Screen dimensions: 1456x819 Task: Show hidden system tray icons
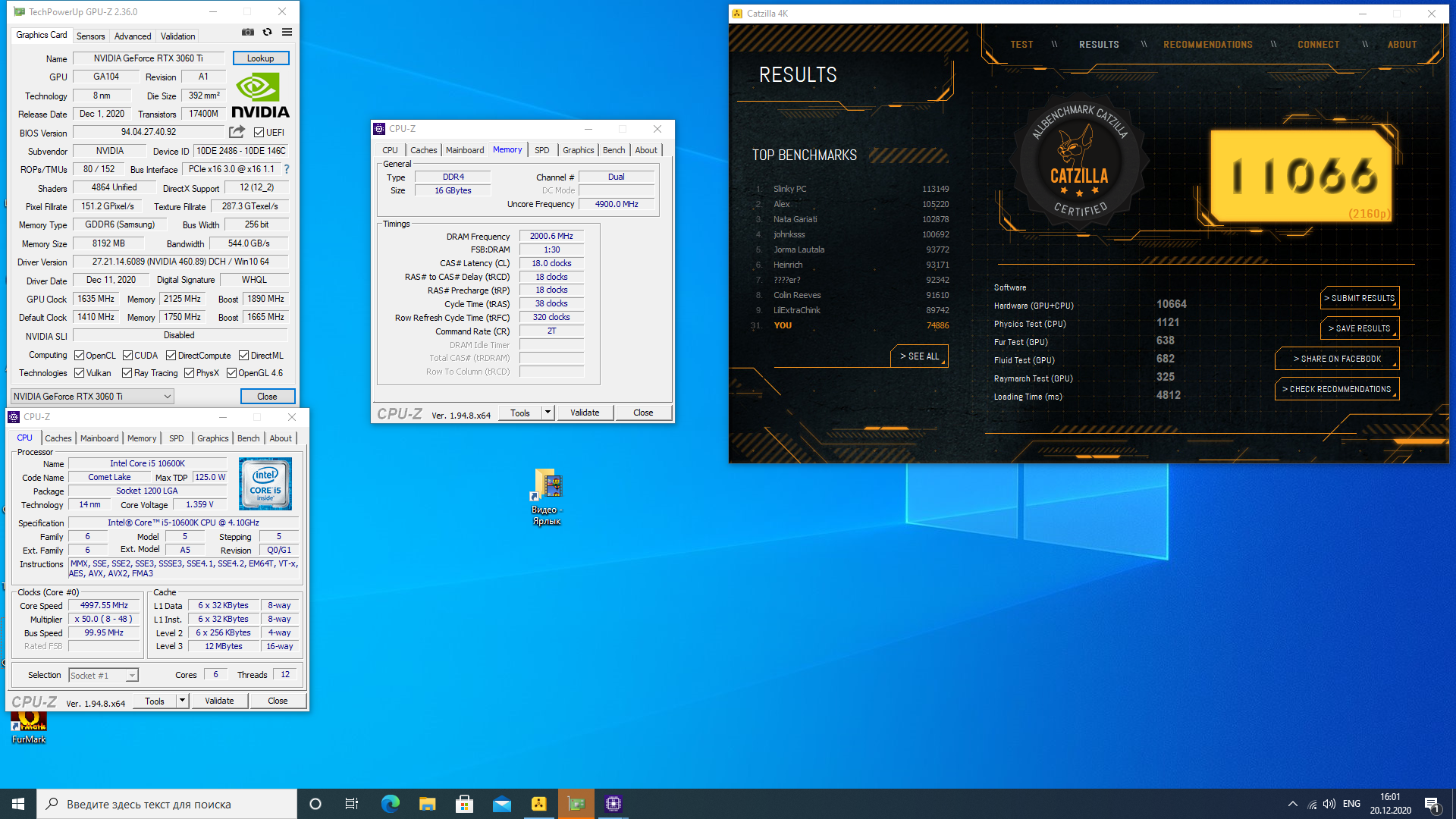(x=1292, y=804)
